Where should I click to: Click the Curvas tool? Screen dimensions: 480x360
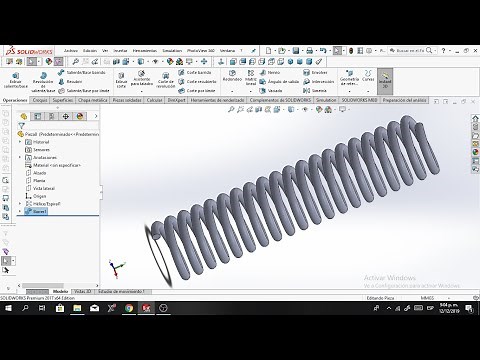click(x=368, y=76)
